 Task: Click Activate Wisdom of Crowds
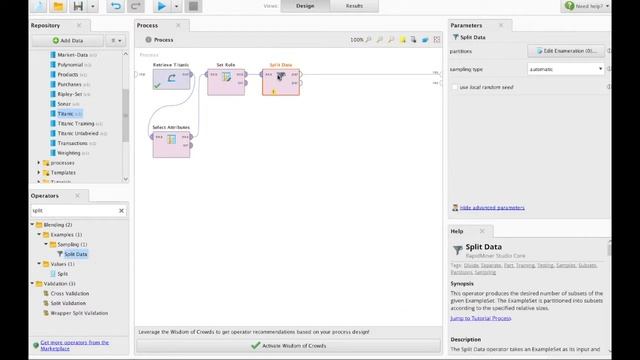[289, 346]
